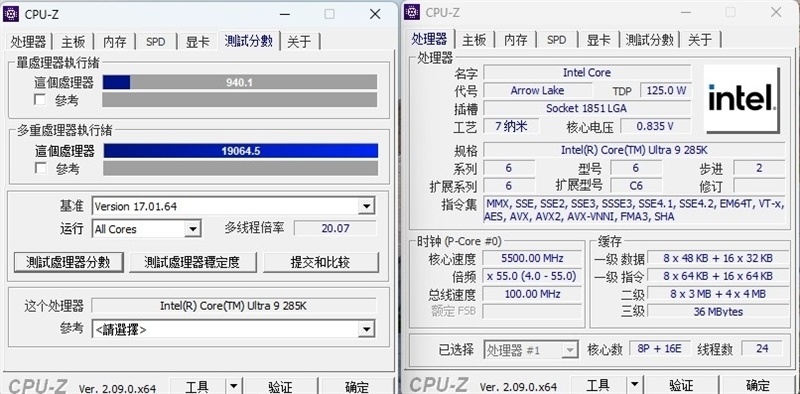Click 二级 cache value 8 x 3 MB + 4 x 4 MB

pyautogui.click(x=717, y=294)
